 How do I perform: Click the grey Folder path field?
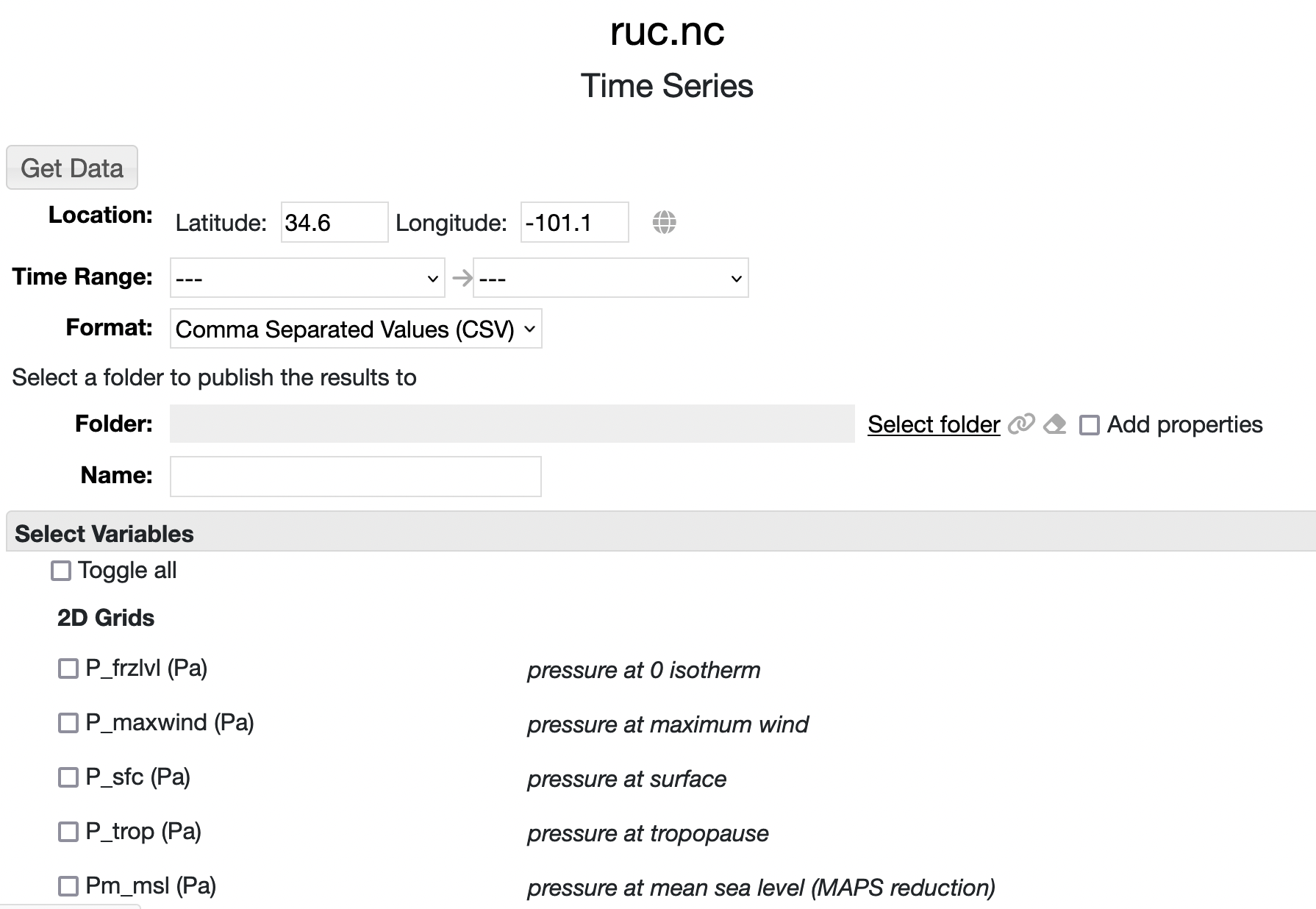click(x=512, y=424)
